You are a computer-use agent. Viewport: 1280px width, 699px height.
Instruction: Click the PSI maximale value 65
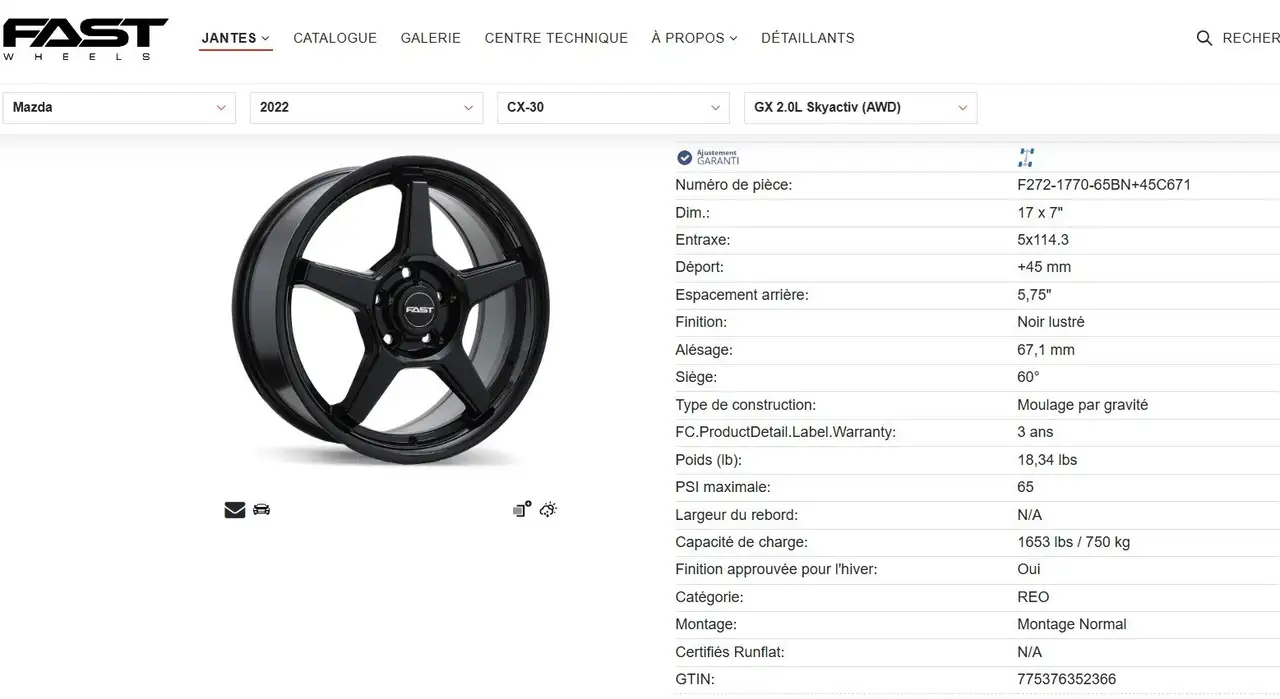tap(1026, 487)
